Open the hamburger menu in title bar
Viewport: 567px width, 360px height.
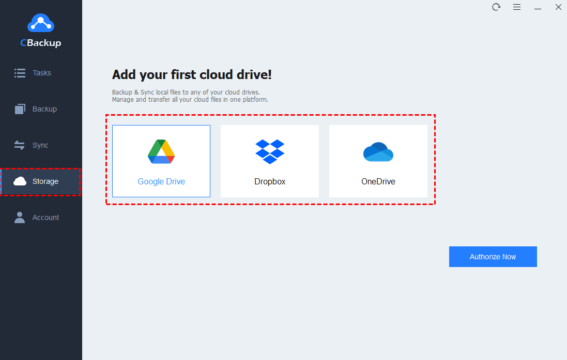tap(517, 7)
